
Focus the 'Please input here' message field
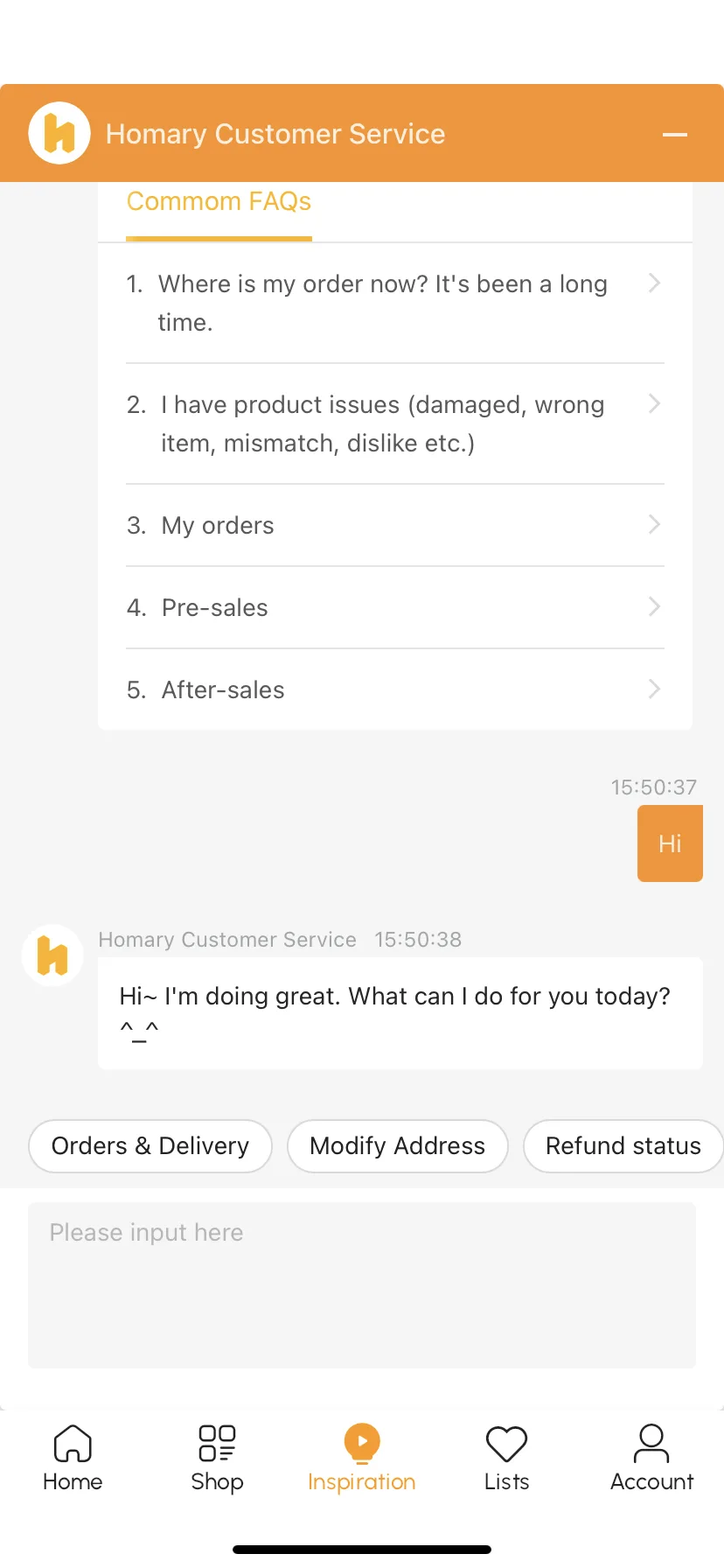(x=362, y=1285)
